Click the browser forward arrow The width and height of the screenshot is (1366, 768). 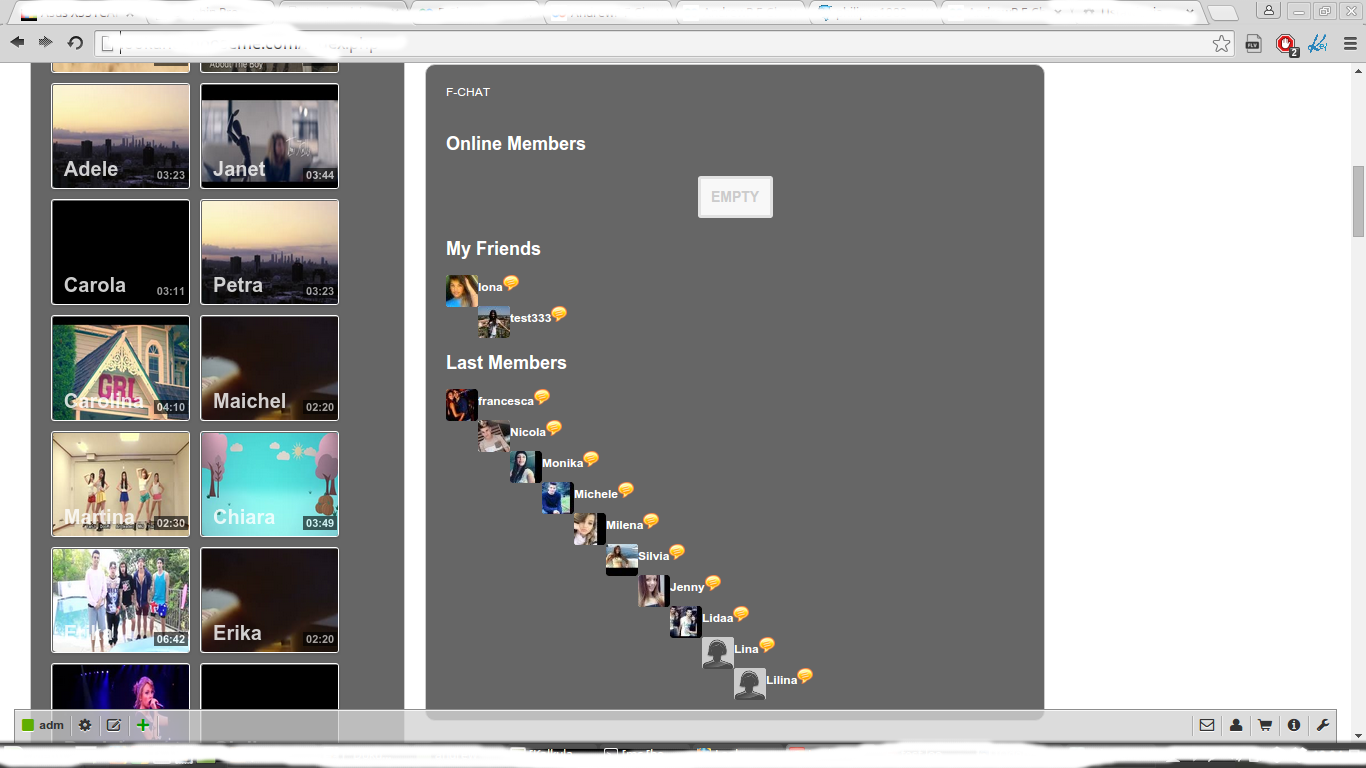(x=45, y=42)
